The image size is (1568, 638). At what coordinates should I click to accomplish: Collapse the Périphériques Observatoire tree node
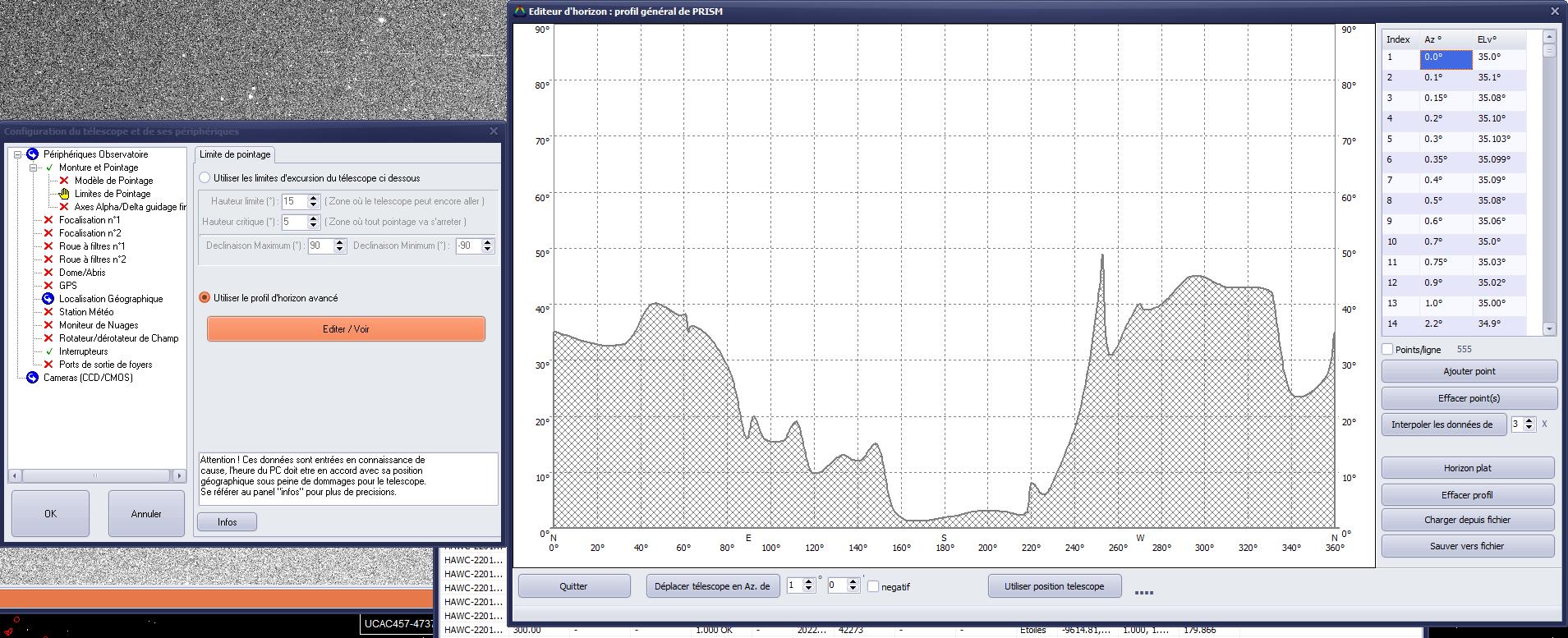18,154
